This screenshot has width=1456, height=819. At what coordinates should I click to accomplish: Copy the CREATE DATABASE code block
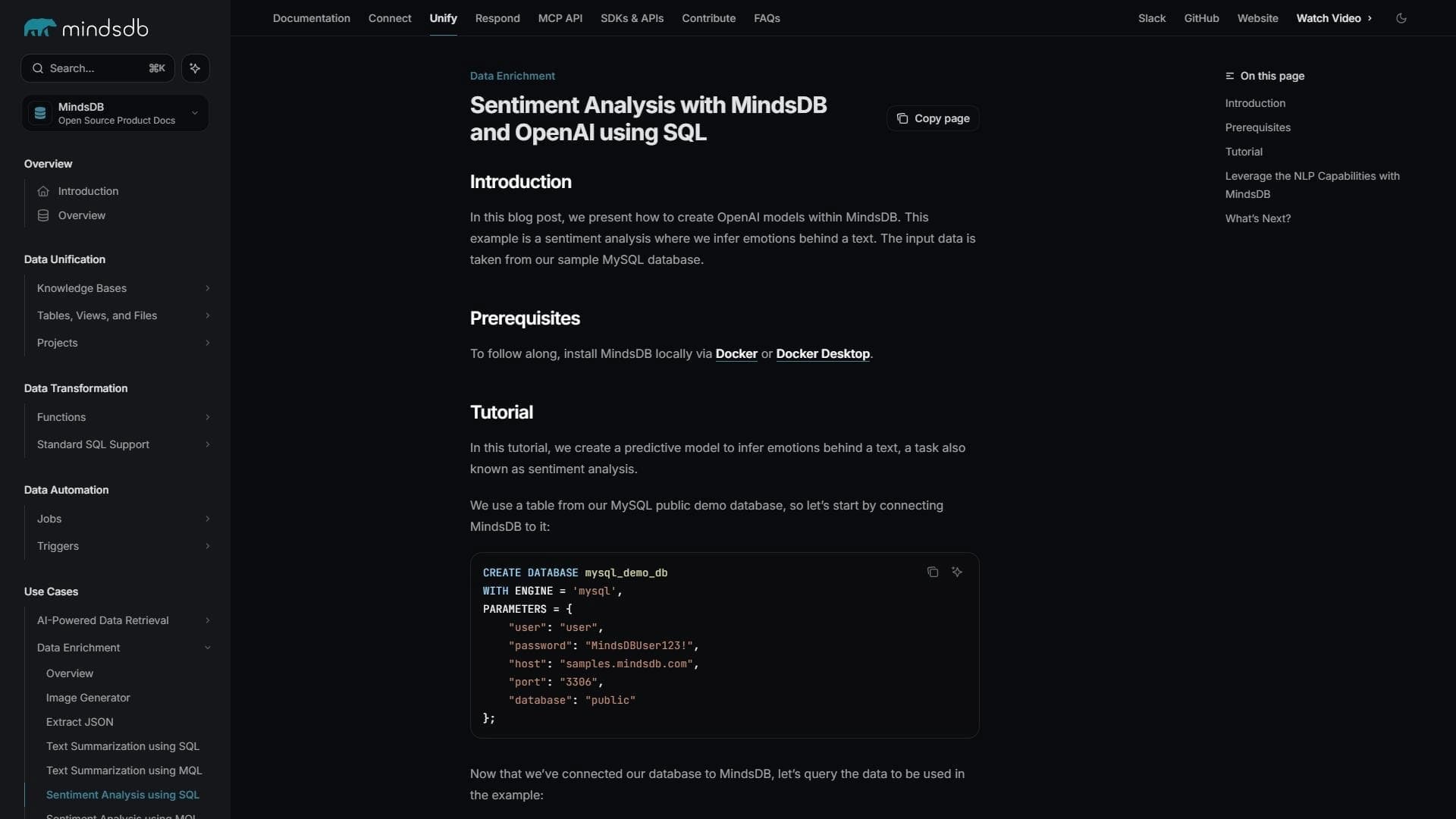[932, 572]
